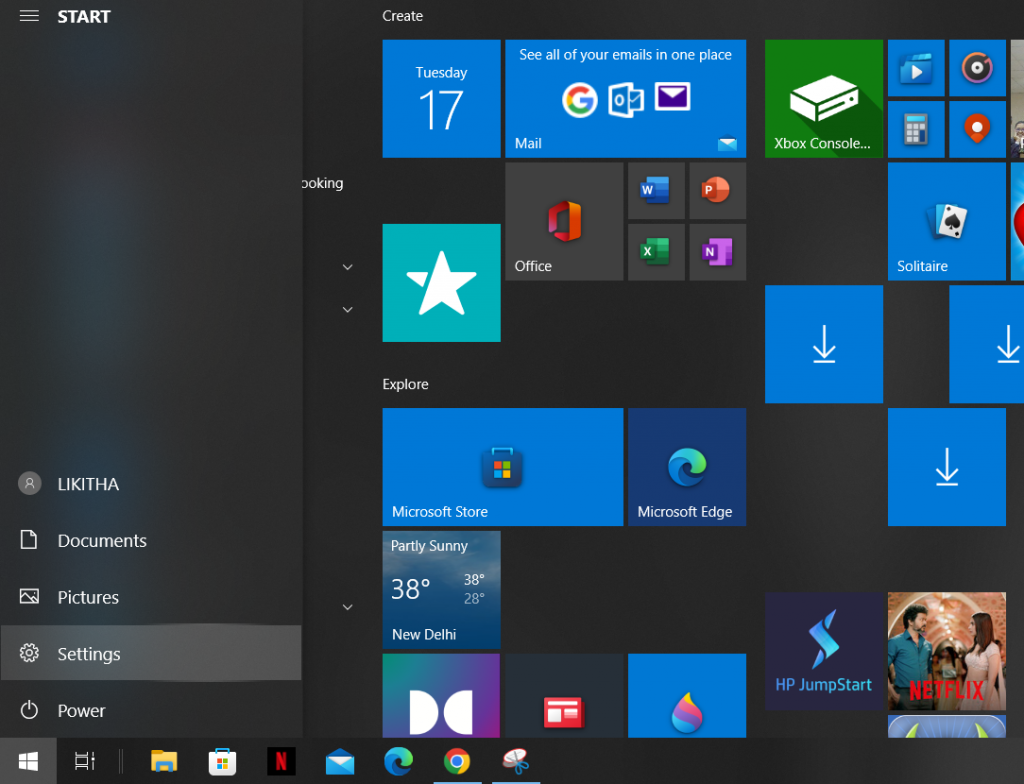Expand the app list chevron beside weather tile
The width and height of the screenshot is (1024, 784).
point(347,607)
